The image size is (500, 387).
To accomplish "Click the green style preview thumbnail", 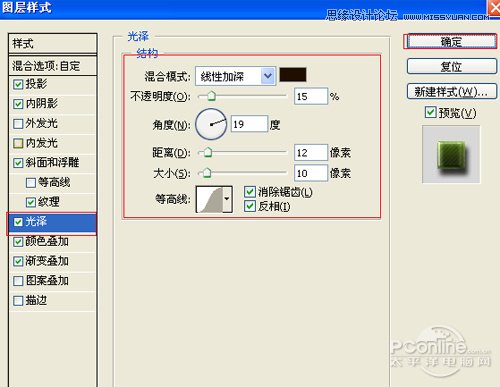I will (x=451, y=154).
